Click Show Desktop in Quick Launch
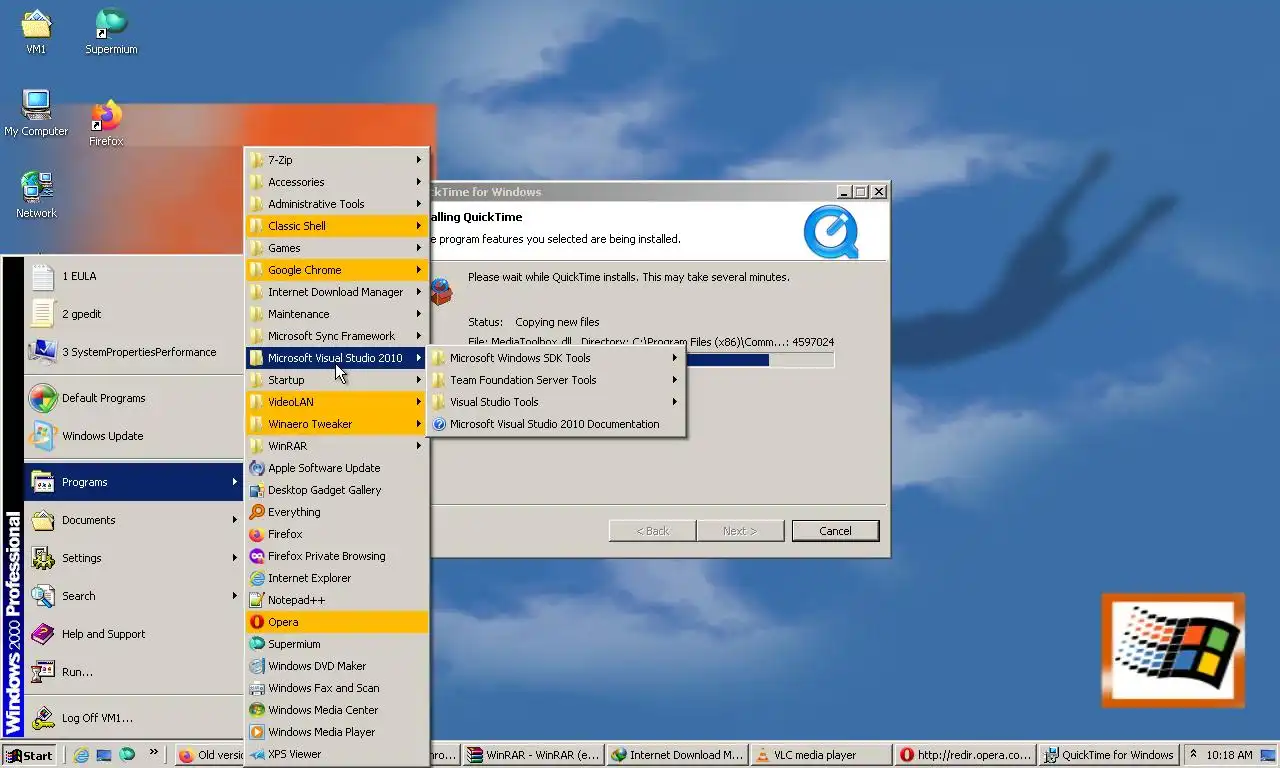 tap(104, 755)
